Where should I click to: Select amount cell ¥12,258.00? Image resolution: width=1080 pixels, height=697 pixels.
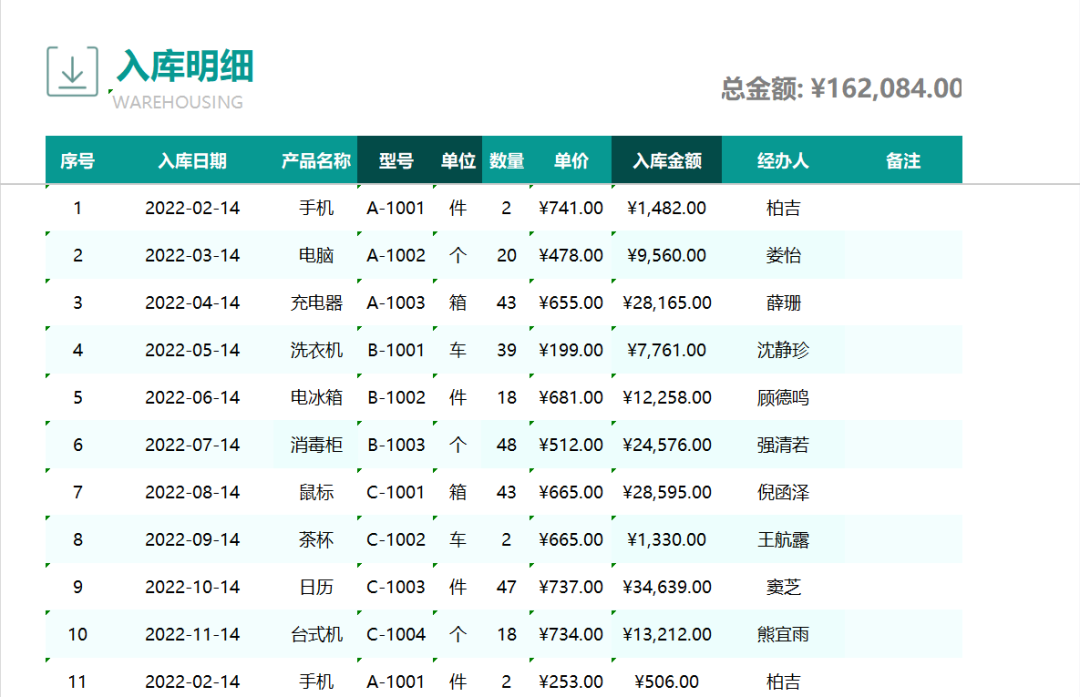pos(667,397)
